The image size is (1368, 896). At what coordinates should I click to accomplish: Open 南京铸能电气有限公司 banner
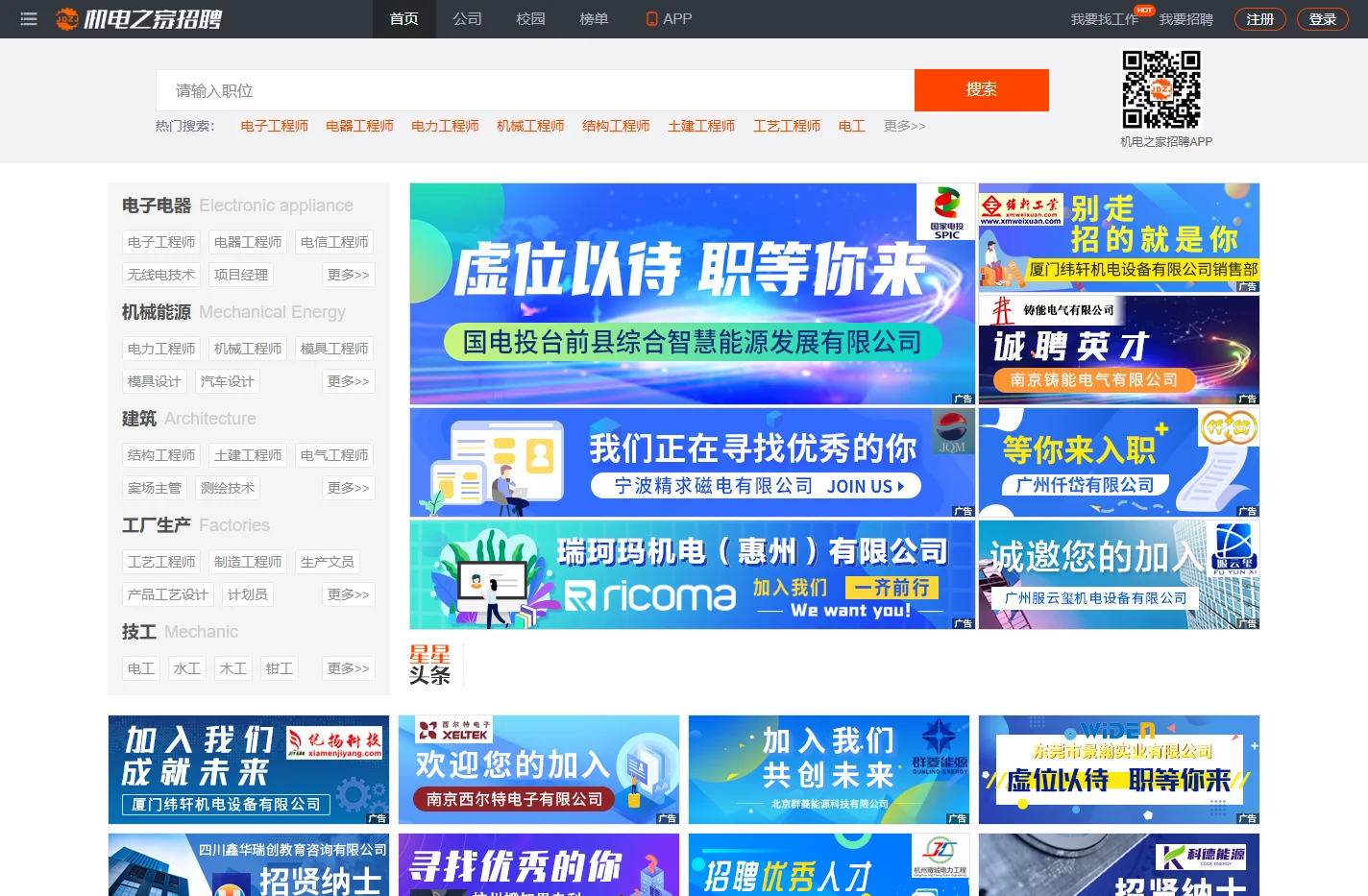pyautogui.click(x=1119, y=351)
